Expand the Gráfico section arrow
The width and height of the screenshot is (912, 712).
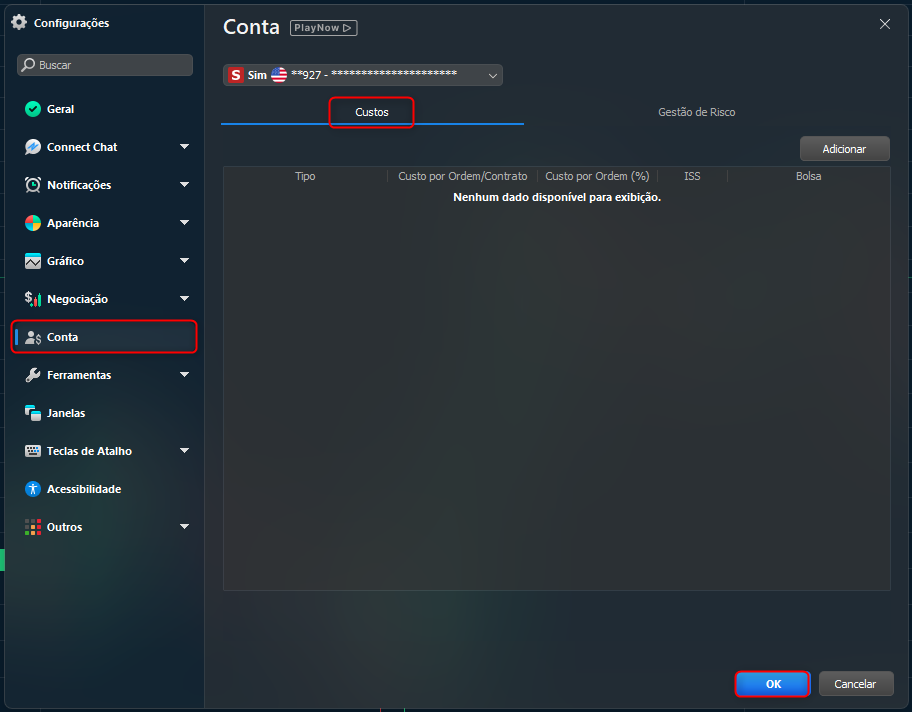184,260
